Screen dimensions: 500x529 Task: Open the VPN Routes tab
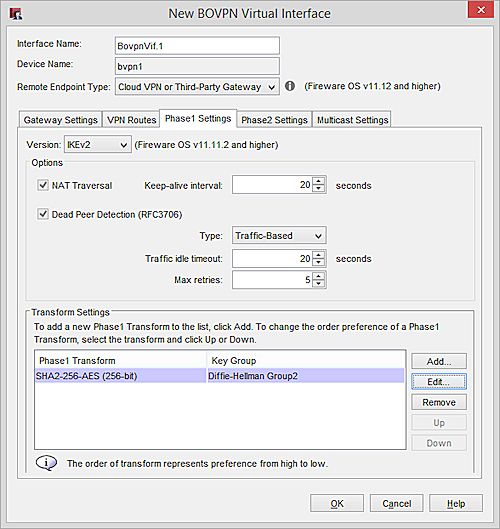131,120
